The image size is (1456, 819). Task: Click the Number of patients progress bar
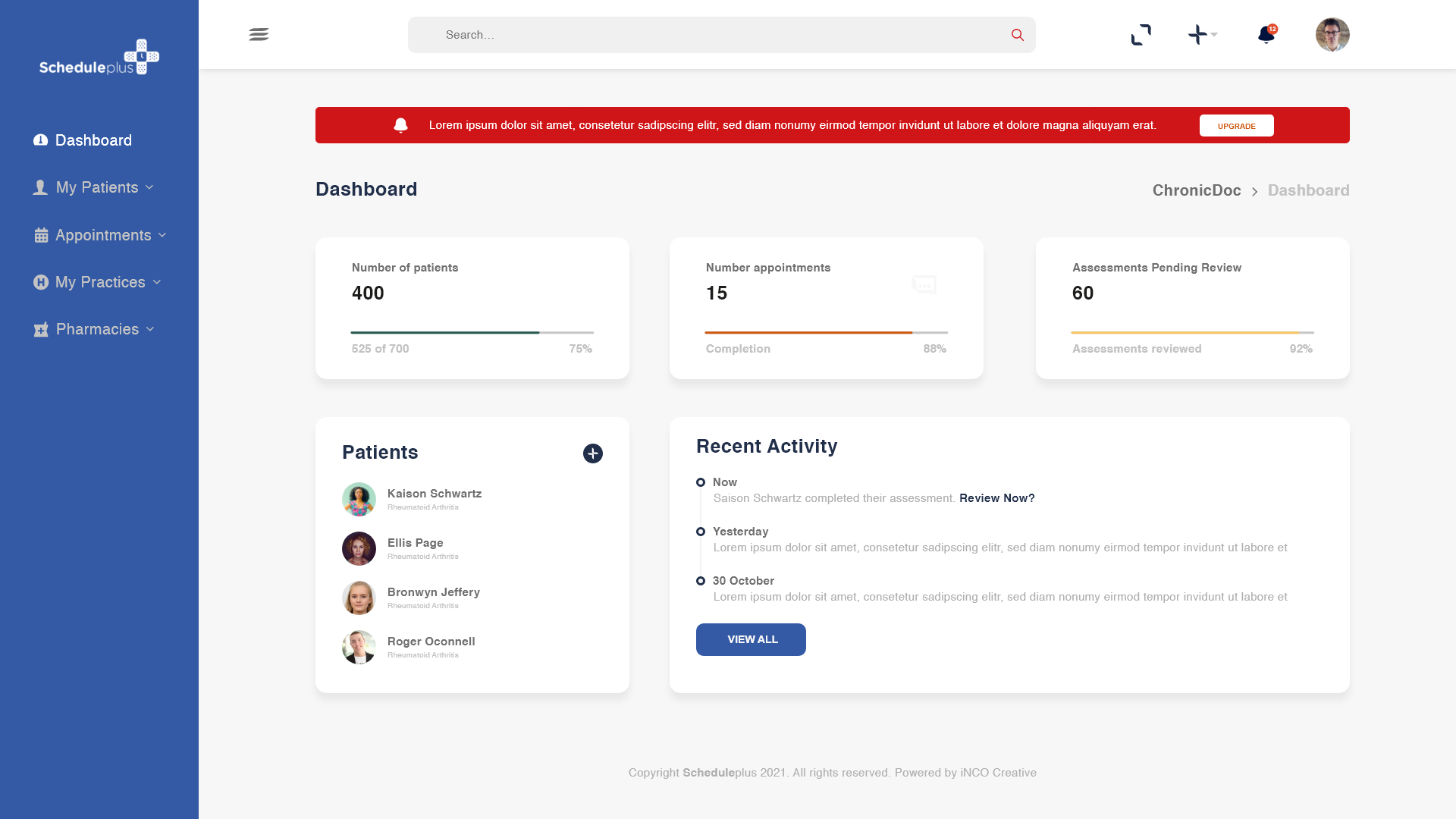(472, 332)
